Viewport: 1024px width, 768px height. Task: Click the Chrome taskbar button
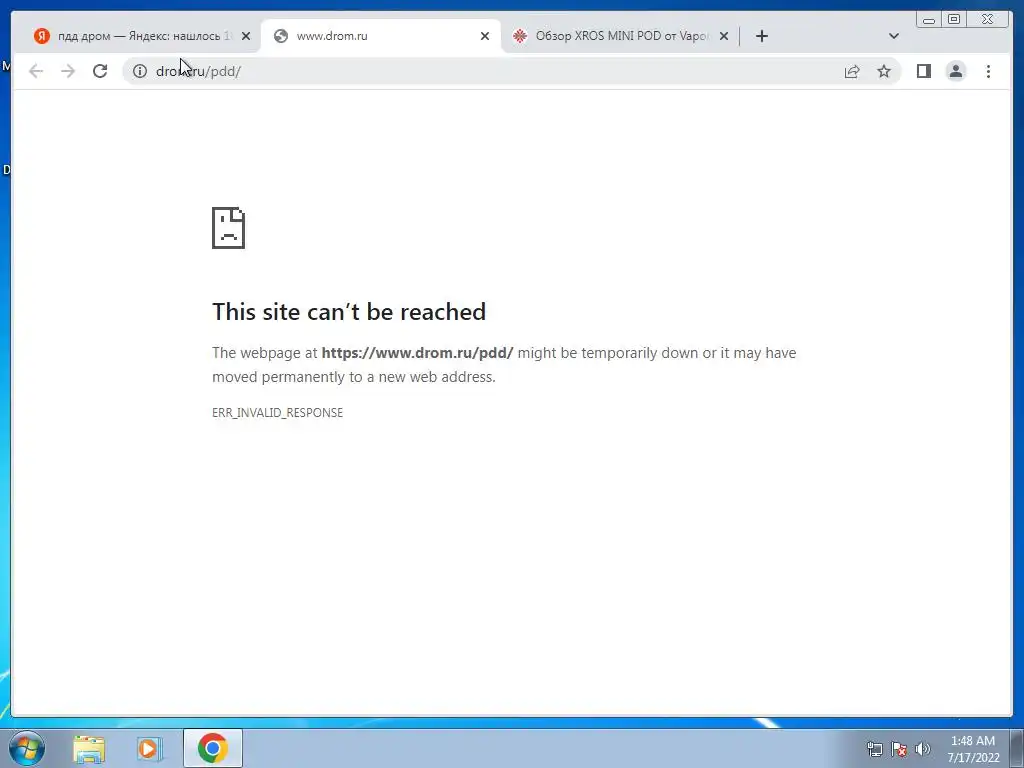click(x=213, y=748)
